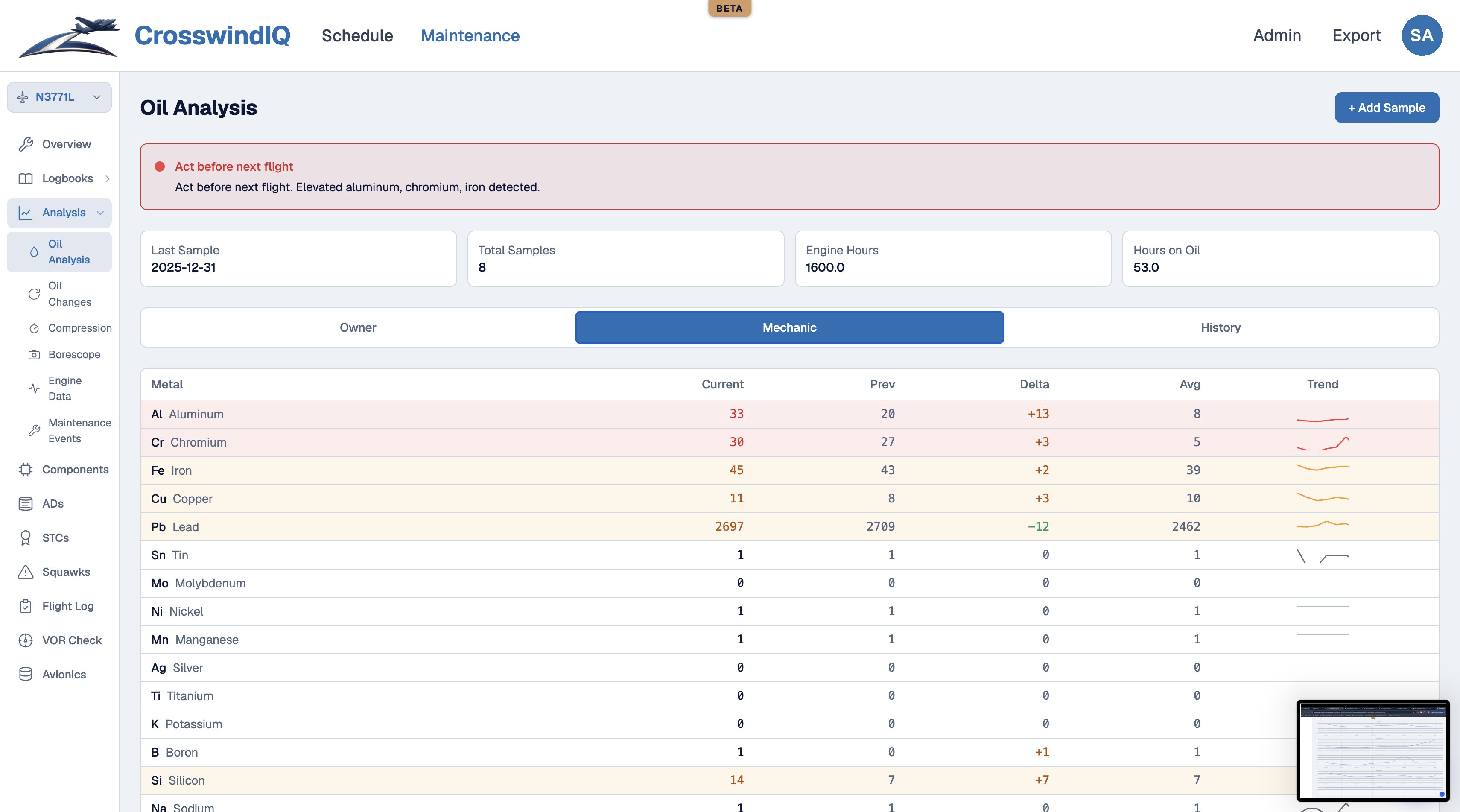Click the CrosswindIQ airplane logo

tap(69, 36)
